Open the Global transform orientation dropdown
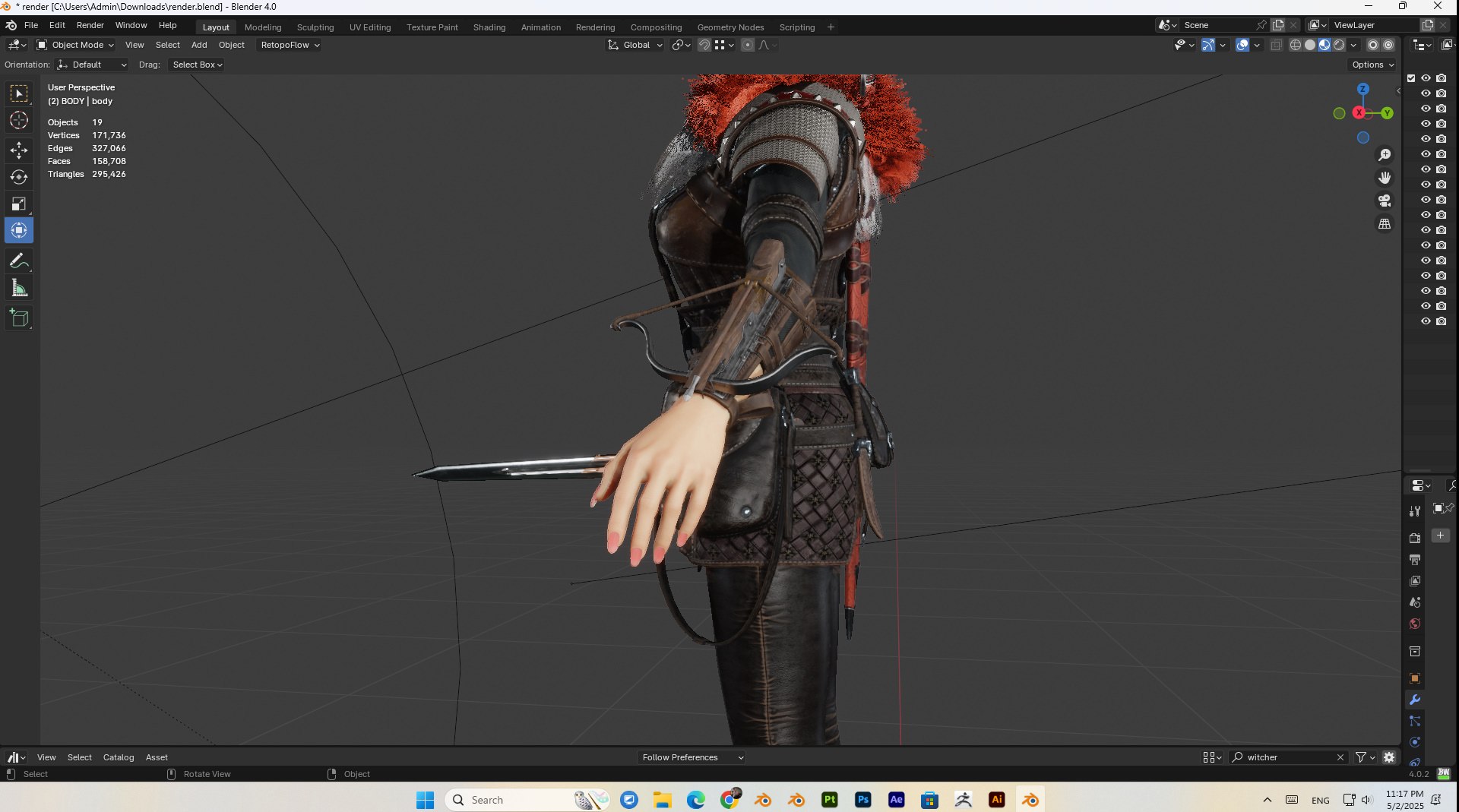This screenshot has width=1459, height=812. [635, 46]
